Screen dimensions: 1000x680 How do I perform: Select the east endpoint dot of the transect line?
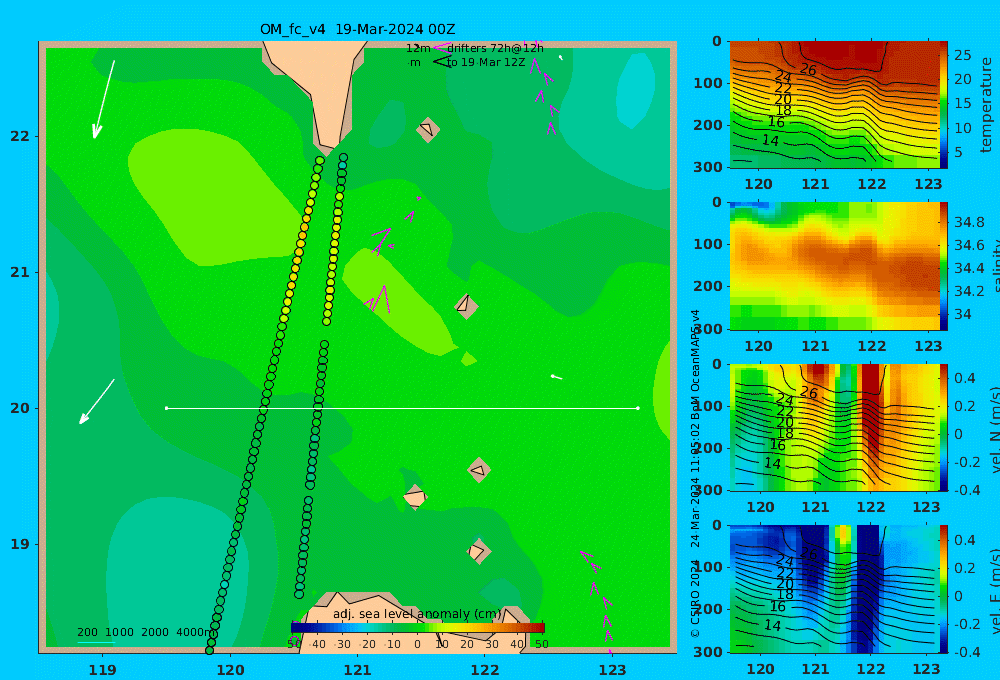(638, 408)
